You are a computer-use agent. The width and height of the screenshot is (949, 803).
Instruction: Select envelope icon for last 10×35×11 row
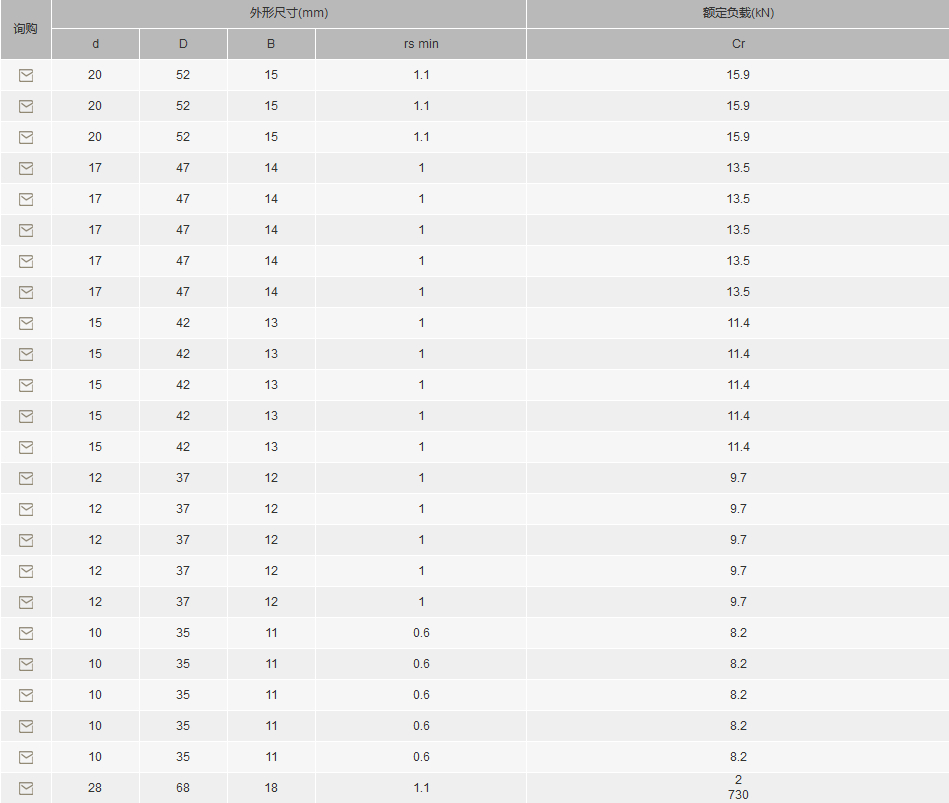point(26,757)
